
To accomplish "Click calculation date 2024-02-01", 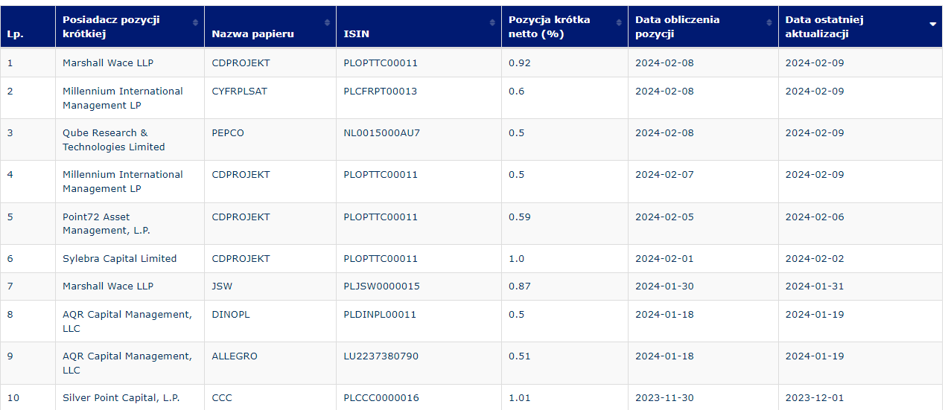I will tap(664, 258).
